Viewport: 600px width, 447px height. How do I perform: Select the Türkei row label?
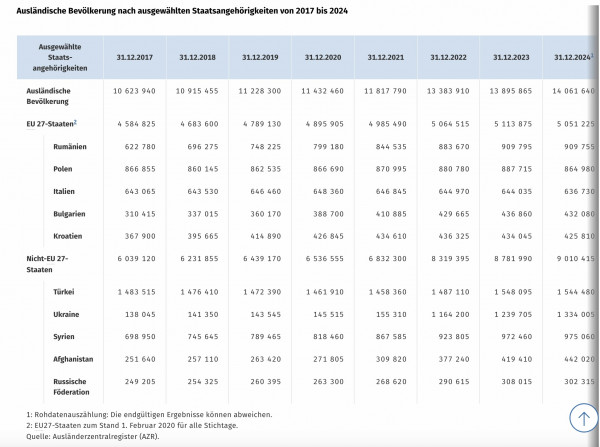[x=64, y=292]
